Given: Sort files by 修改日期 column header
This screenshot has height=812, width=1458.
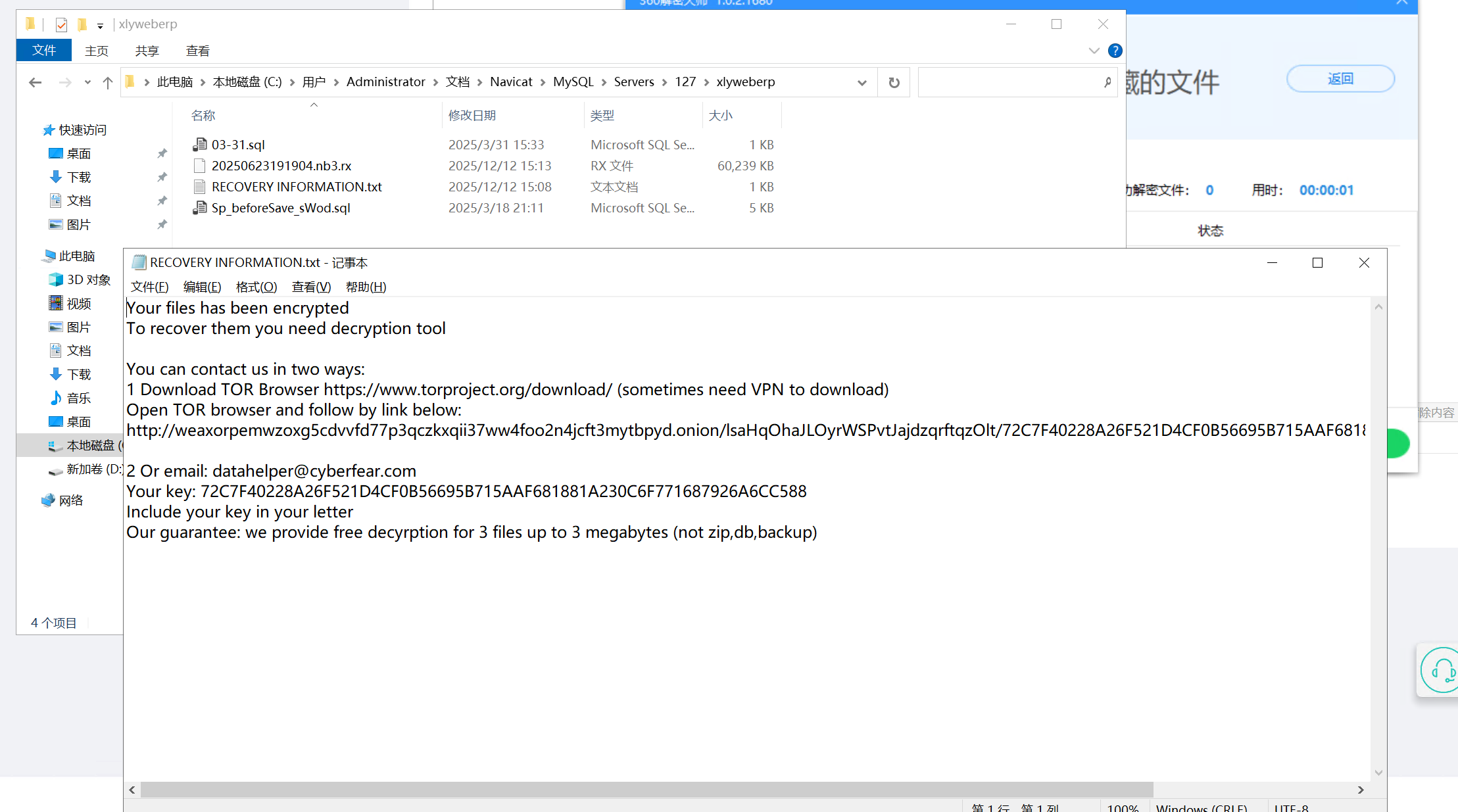Looking at the screenshot, I should click(472, 115).
